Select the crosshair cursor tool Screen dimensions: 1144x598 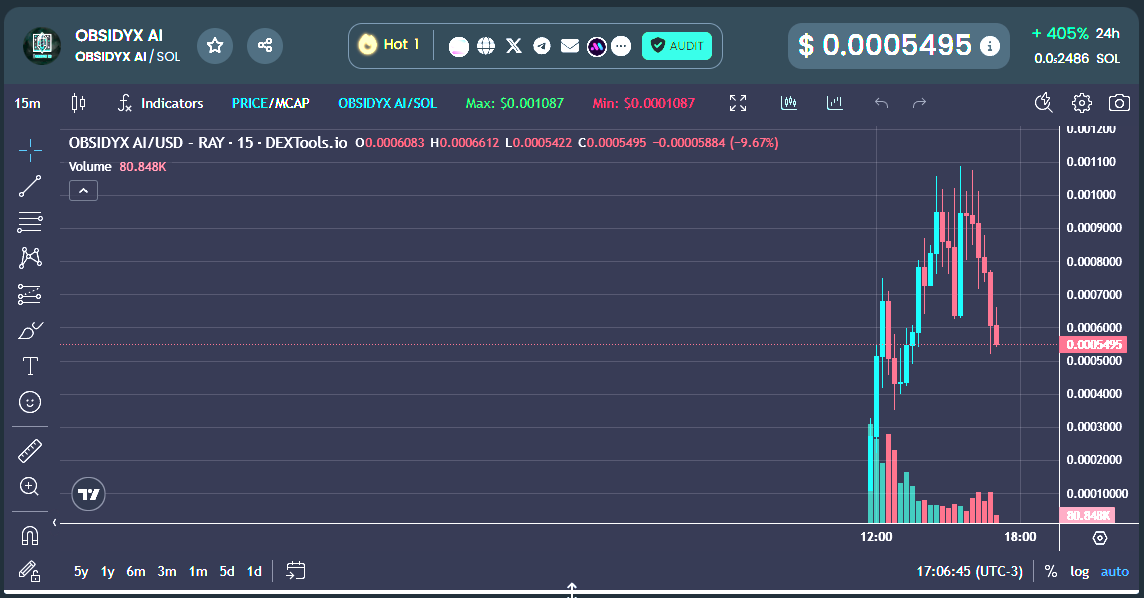tap(30, 150)
